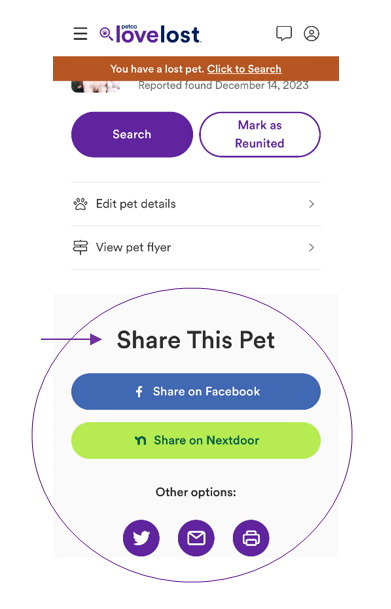Viewport: 391px width, 609px height.
Task: Click the pet photo thumbnail
Action: [96, 87]
